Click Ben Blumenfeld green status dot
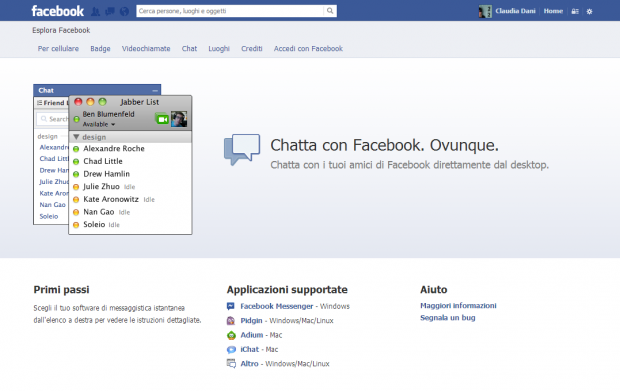This screenshot has height=391, width=620. click(77, 119)
